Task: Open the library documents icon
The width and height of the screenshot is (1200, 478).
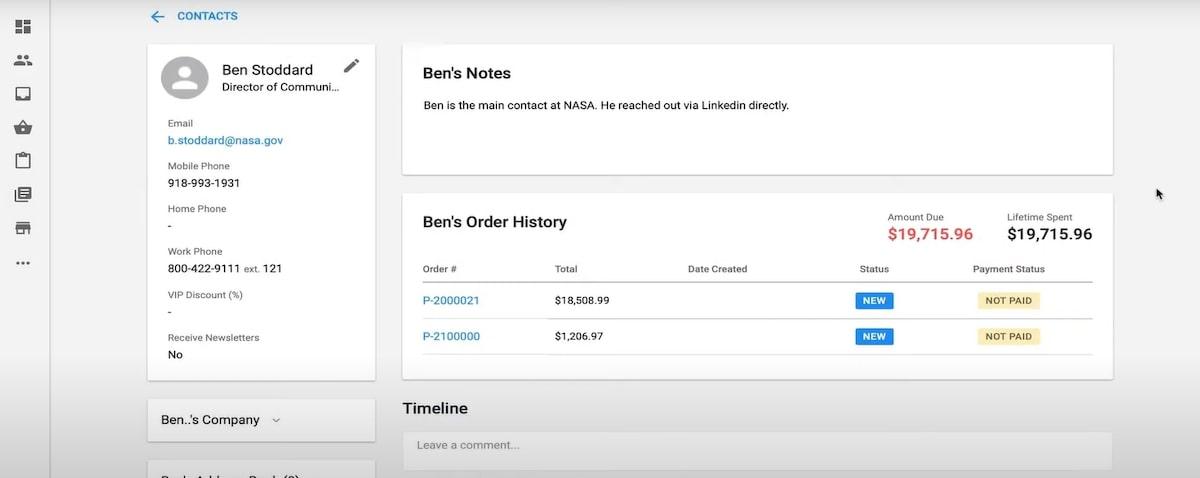Action: click(23, 195)
